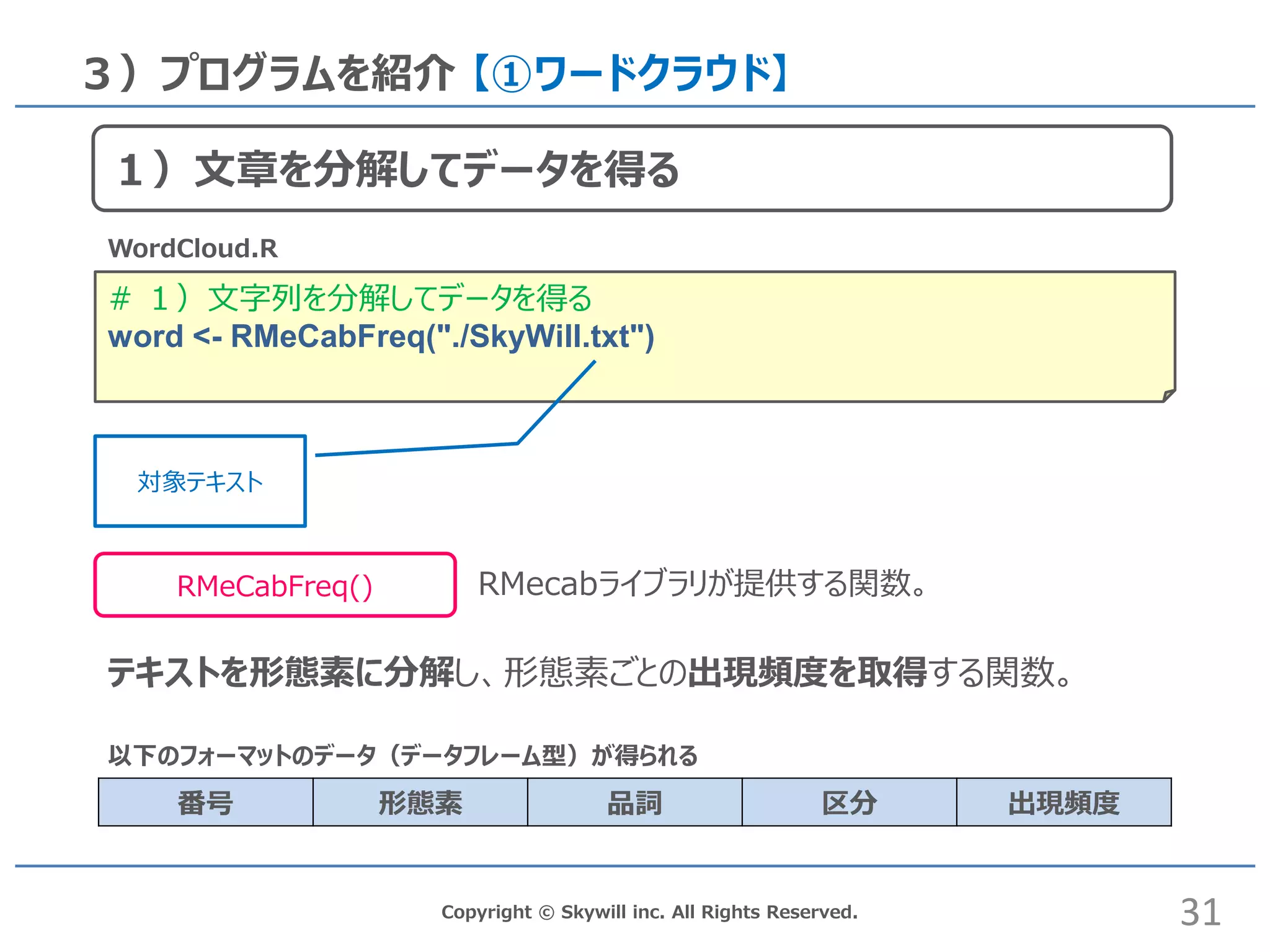Click the code line word <- RMeCabFreq

[x=381, y=337]
